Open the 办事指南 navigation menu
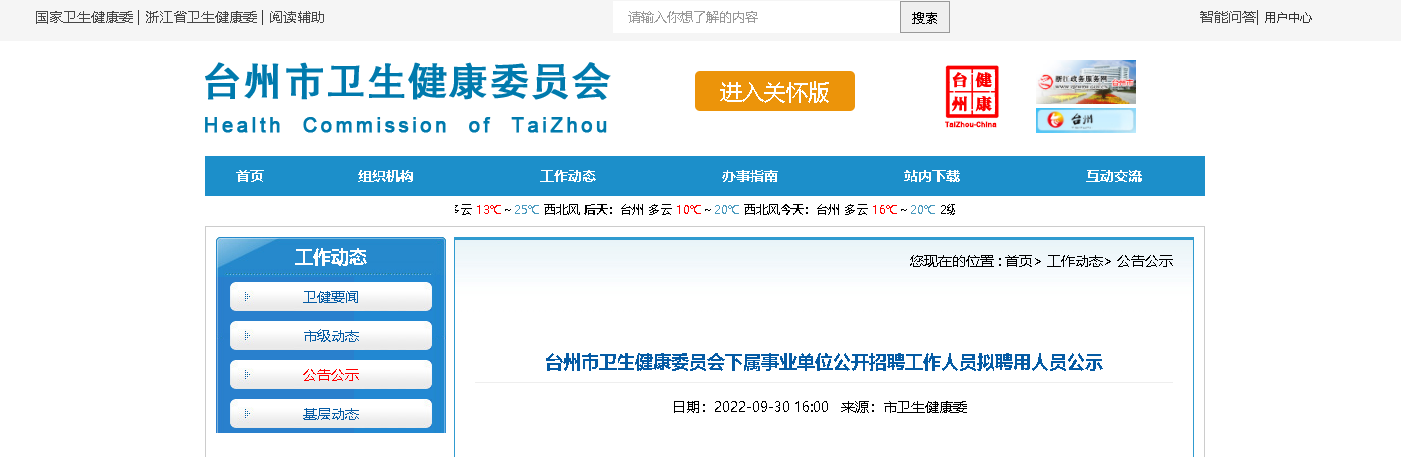The image size is (1401, 457). (750, 176)
